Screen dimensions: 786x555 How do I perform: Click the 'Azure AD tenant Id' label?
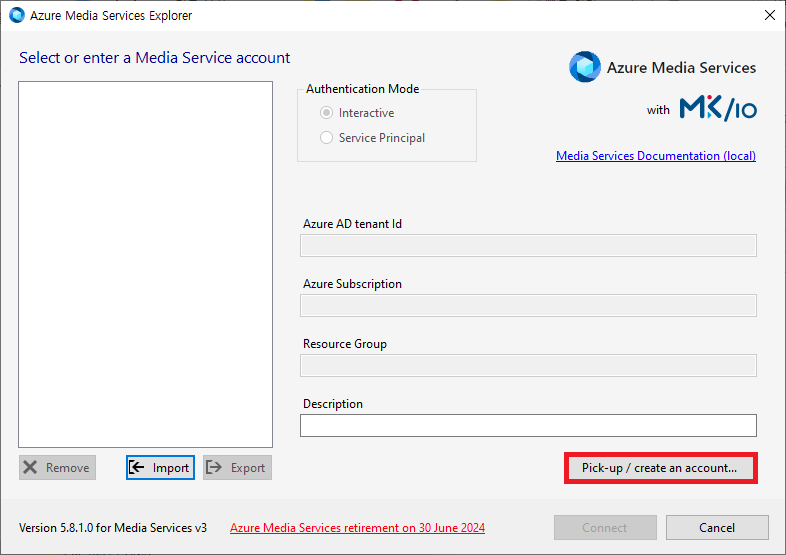tap(352, 224)
